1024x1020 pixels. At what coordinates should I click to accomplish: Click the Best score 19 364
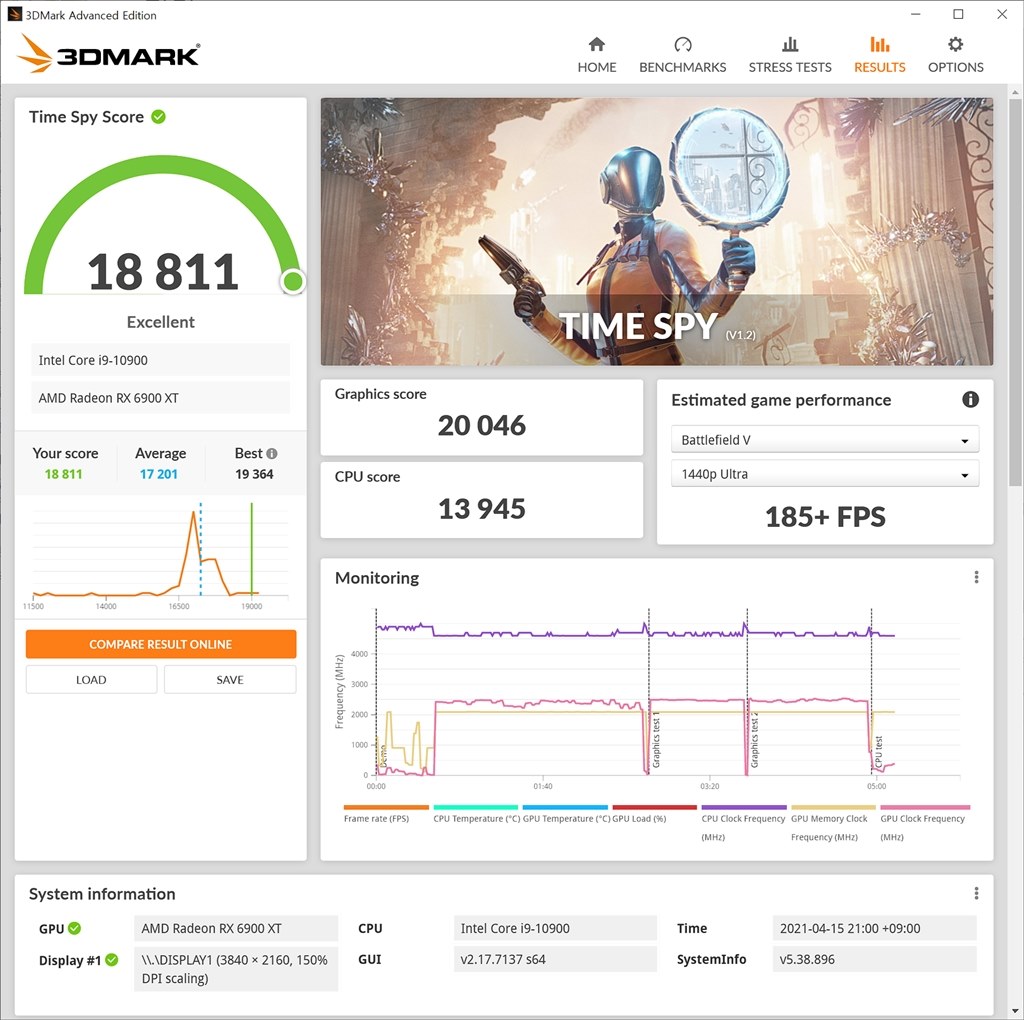coord(254,474)
